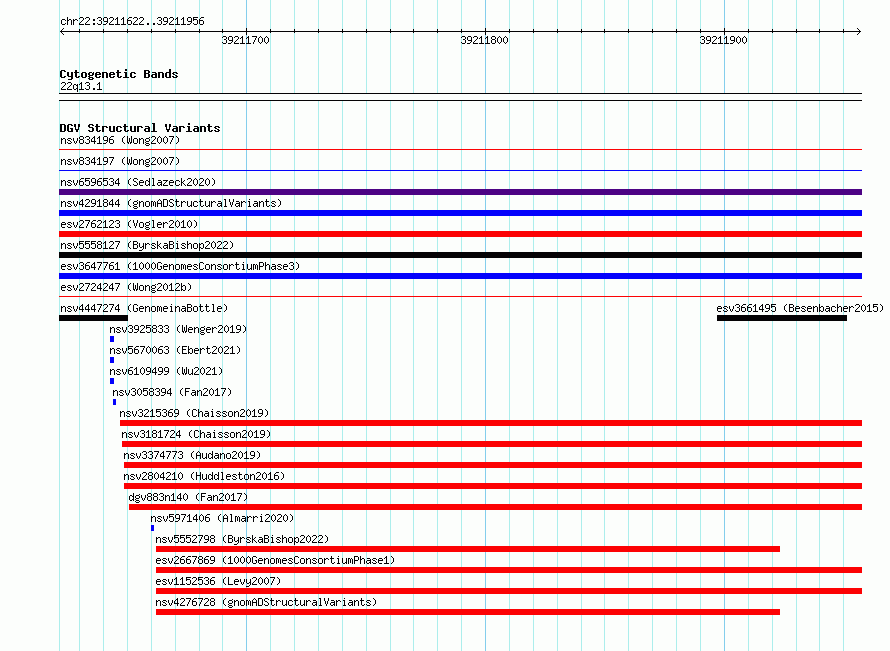Select the 22q13.1 band label
Image resolution: width=890 pixels, height=651 pixels.
pos(81,86)
